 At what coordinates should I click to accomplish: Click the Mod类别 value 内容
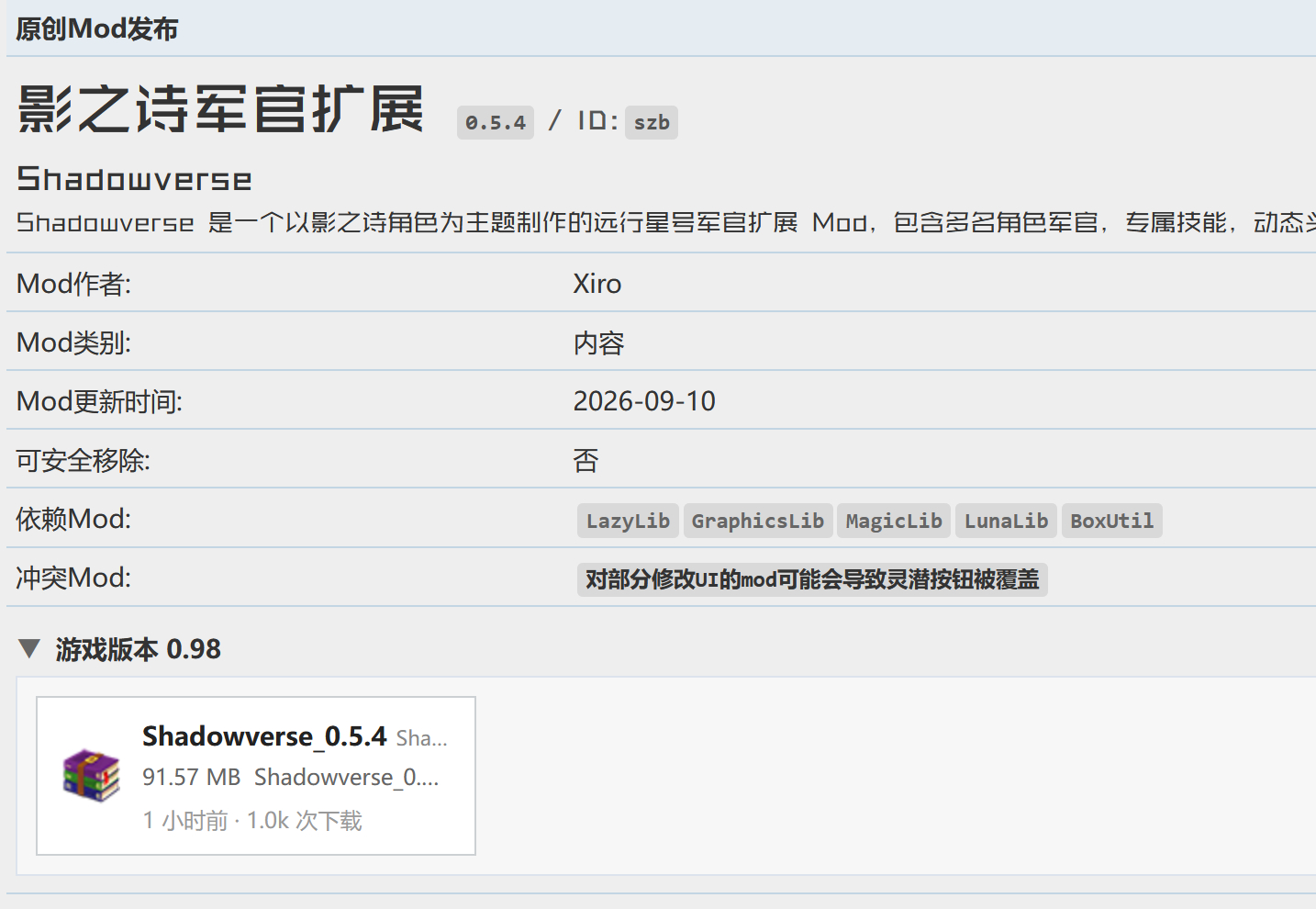[598, 342]
